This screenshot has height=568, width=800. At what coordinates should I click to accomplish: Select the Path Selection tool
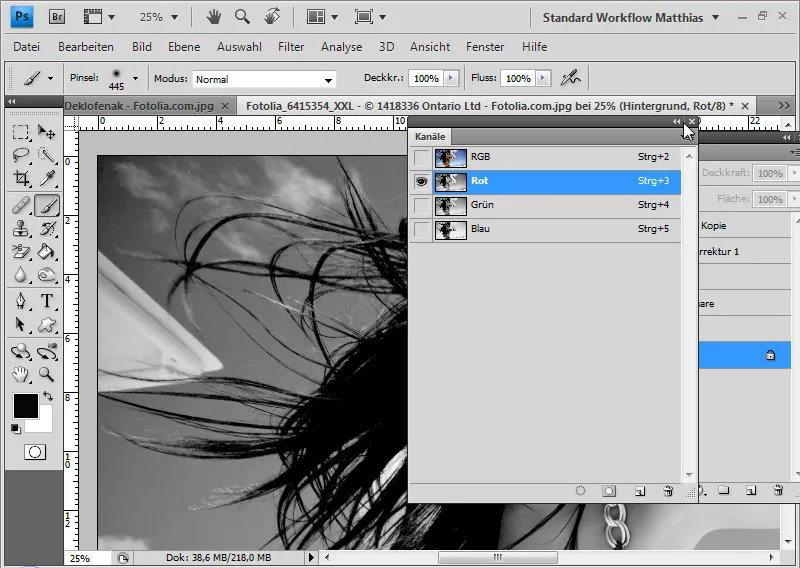(20, 324)
